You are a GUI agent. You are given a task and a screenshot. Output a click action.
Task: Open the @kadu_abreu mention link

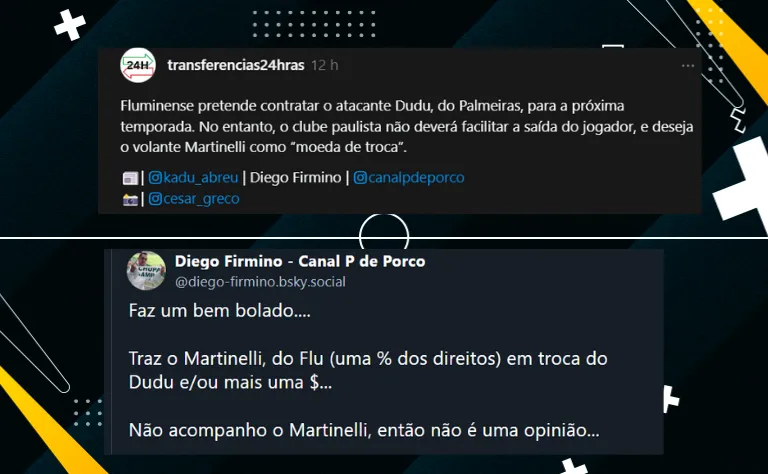click(x=193, y=177)
